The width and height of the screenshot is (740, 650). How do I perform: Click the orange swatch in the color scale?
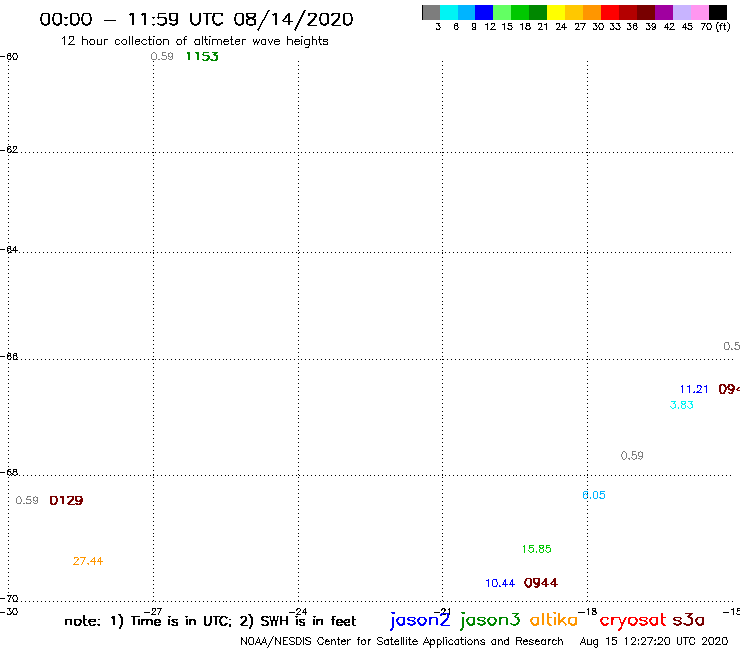(592, 12)
